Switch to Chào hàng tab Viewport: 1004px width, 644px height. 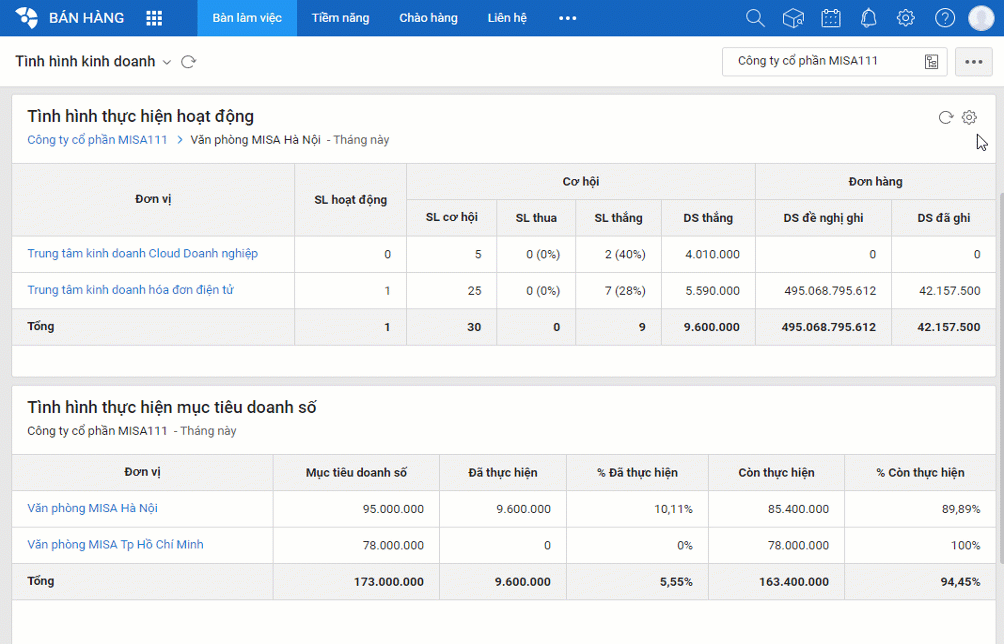[428, 18]
